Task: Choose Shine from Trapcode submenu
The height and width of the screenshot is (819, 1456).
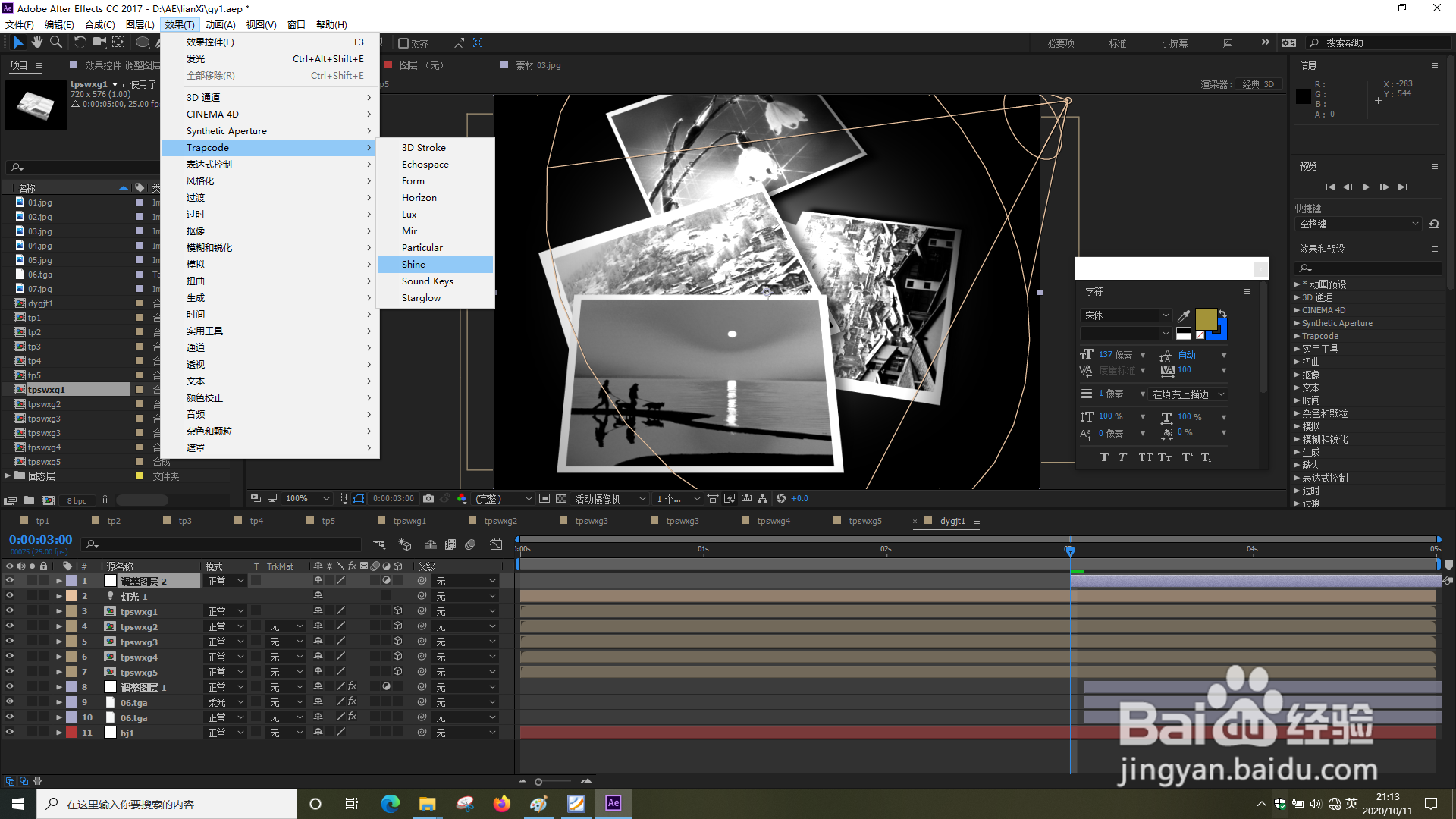Action: [413, 265]
